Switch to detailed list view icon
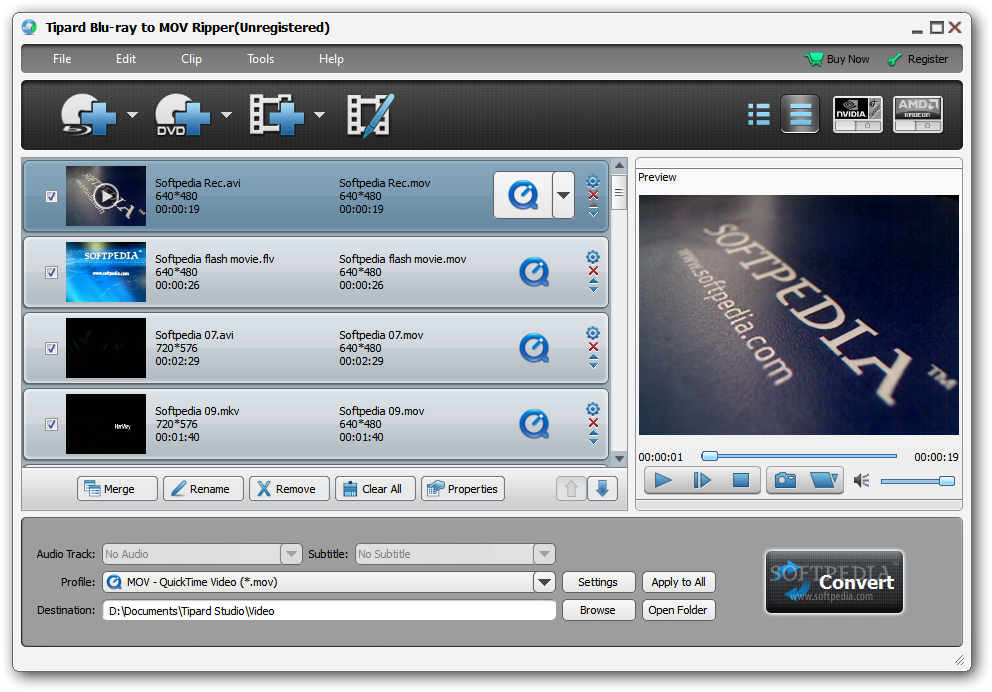The width and height of the screenshot is (992, 692). (x=800, y=114)
